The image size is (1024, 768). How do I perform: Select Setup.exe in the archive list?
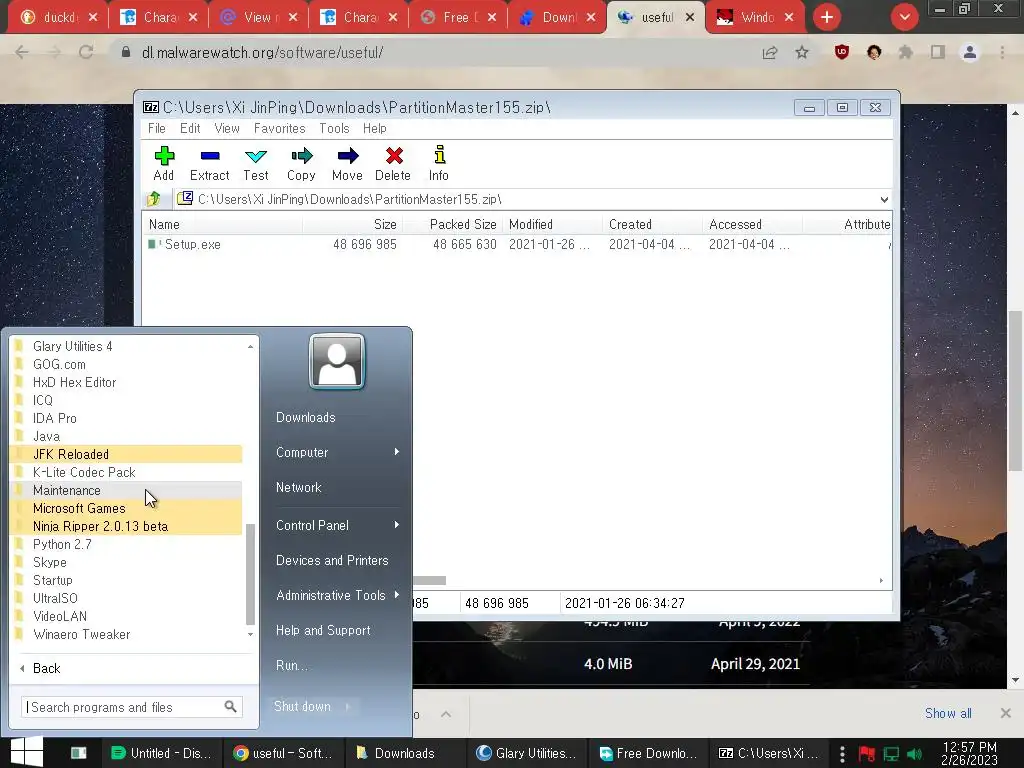(x=193, y=244)
